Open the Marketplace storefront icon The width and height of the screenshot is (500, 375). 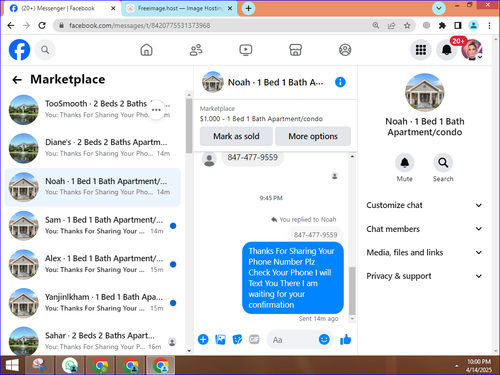pos(295,50)
